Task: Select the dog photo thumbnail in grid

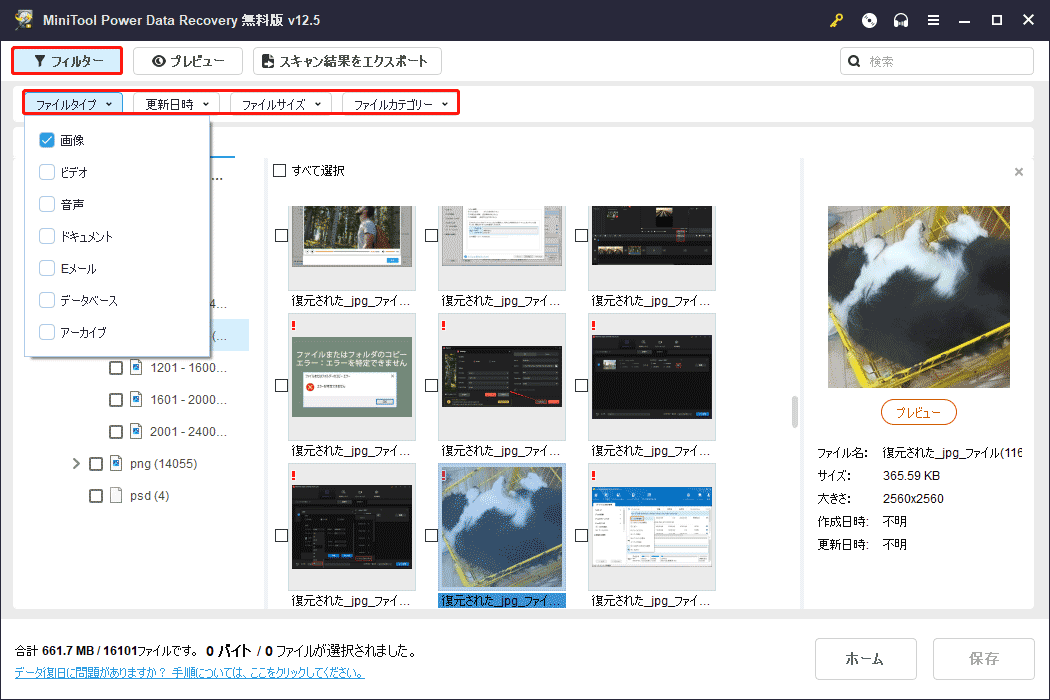Action: 502,527
